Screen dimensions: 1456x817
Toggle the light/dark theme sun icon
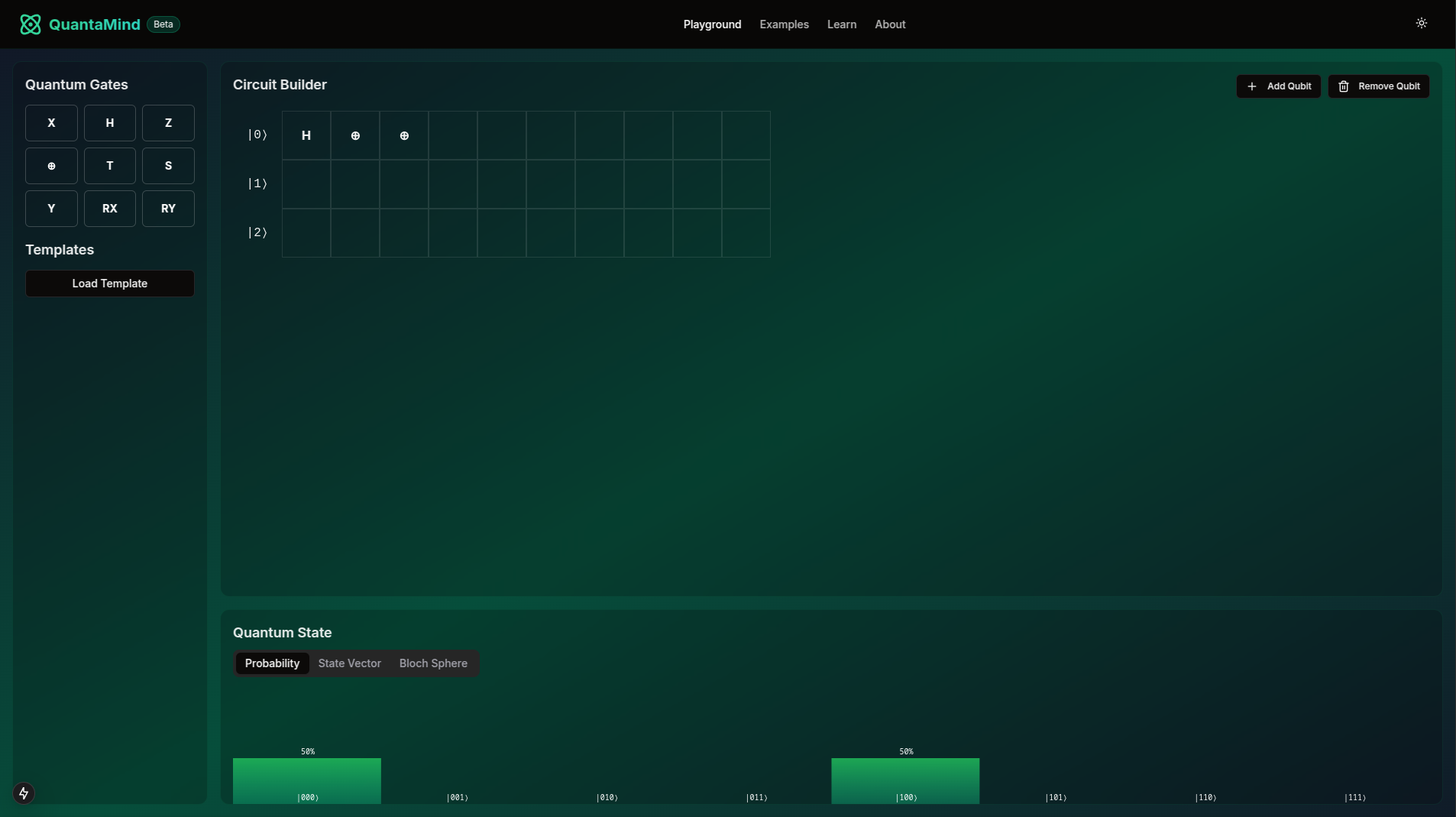pos(1421,24)
